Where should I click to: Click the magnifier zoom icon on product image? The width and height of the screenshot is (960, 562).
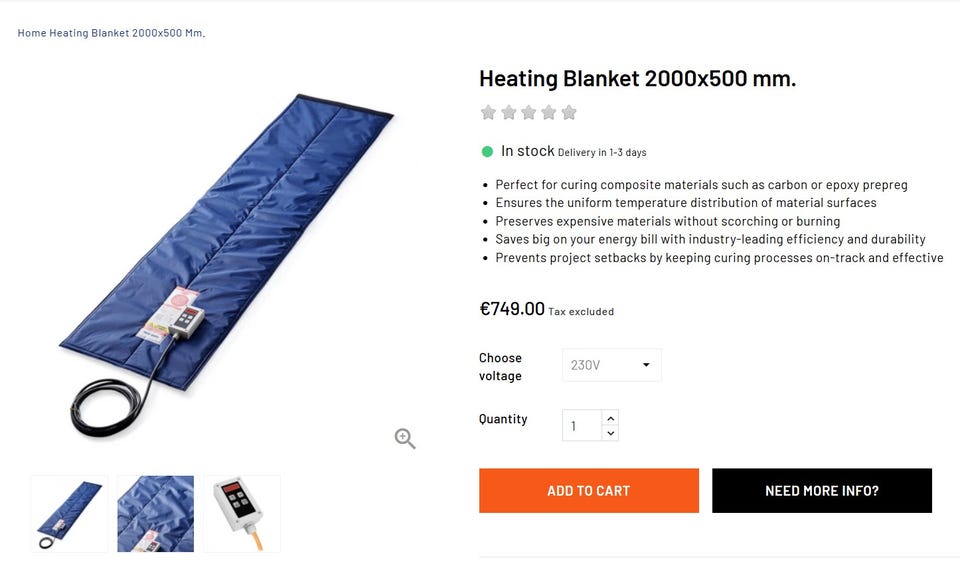coord(405,438)
